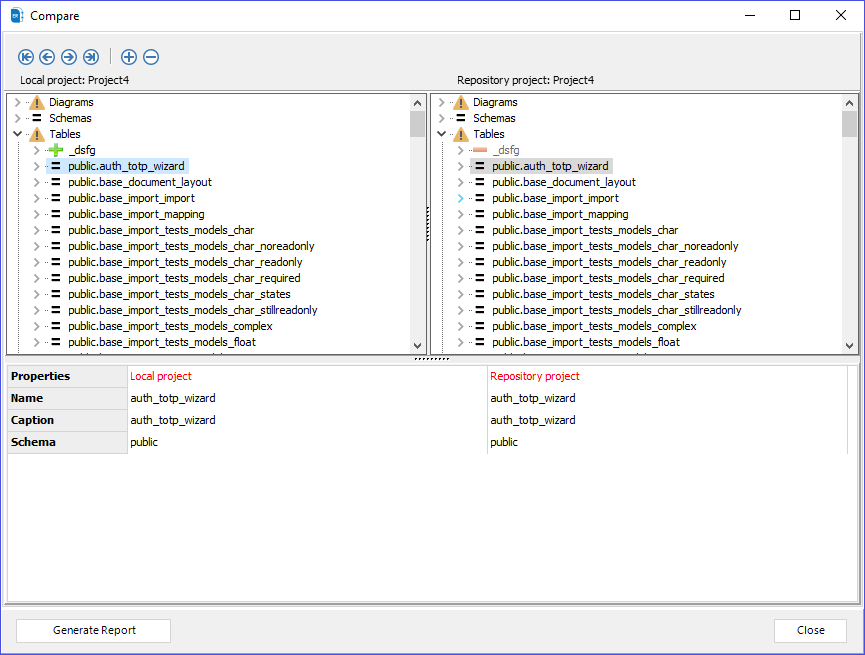865x655 pixels.
Task: Select repository public.base_import_tests_models_char_states
Action: 603,294
